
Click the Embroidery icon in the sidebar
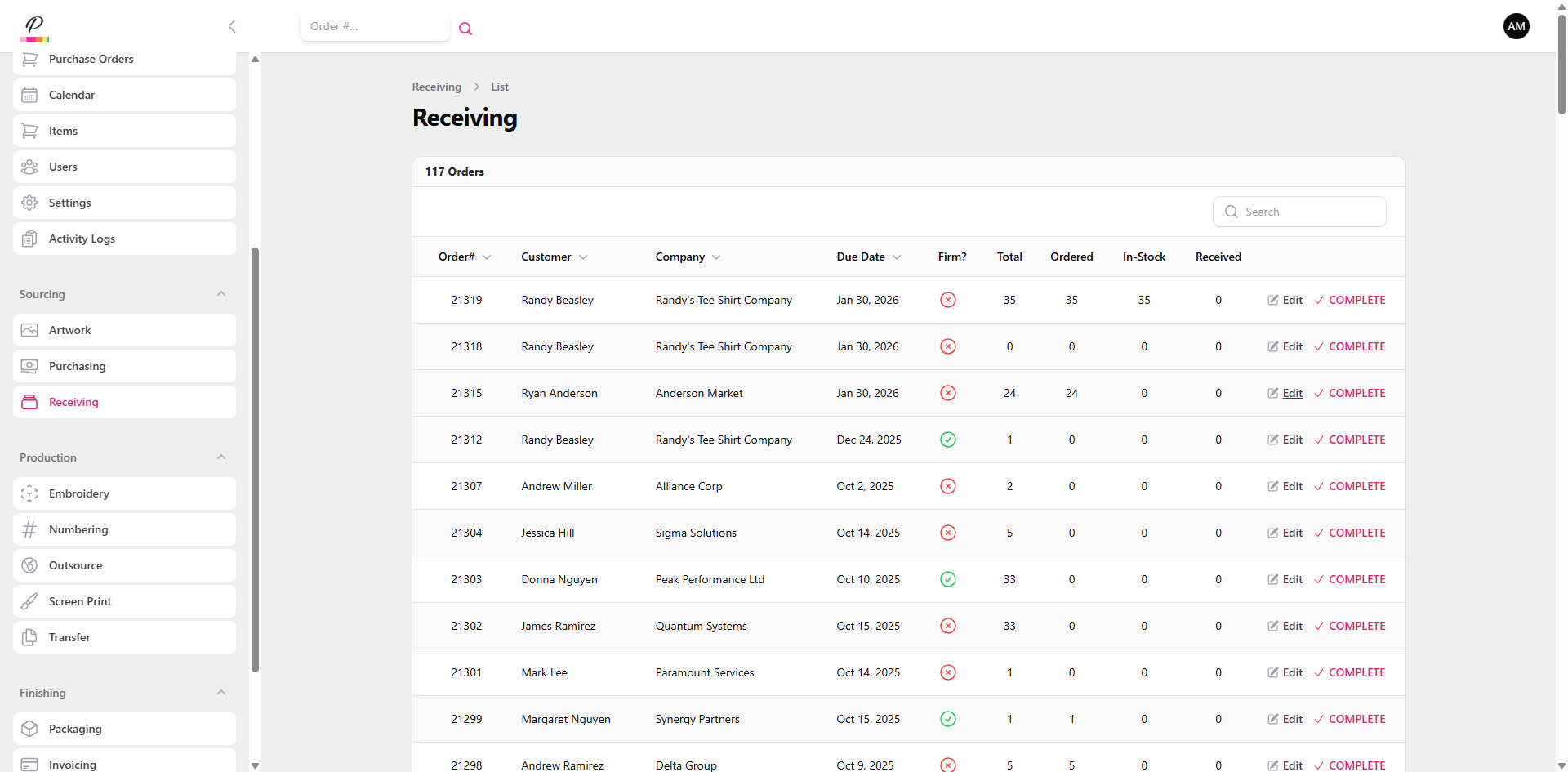coord(29,493)
